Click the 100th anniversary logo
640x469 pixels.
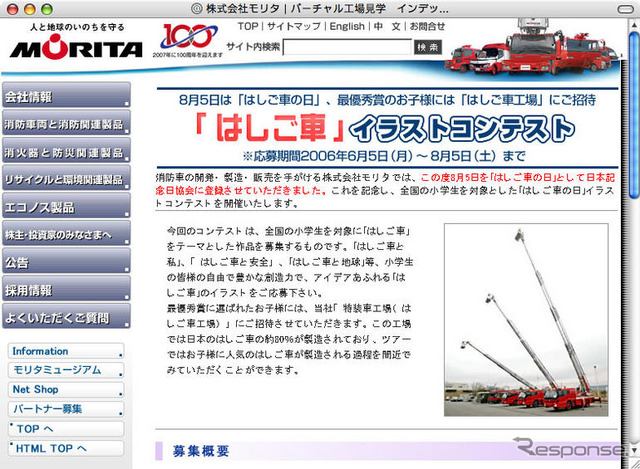click(188, 40)
